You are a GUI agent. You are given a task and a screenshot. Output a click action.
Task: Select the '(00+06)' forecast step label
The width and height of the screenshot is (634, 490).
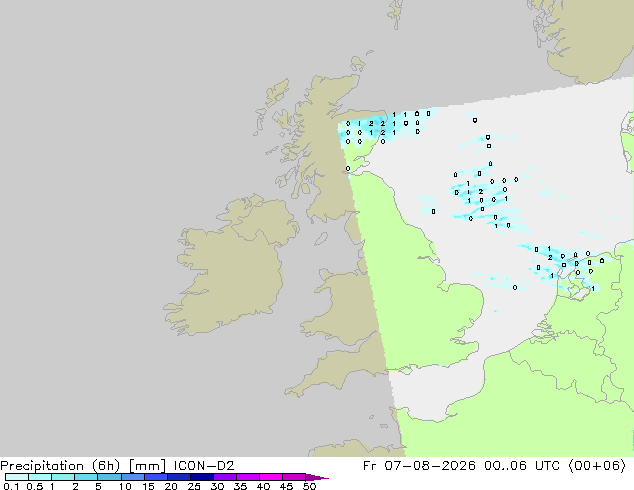pyautogui.click(x=597, y=466)
